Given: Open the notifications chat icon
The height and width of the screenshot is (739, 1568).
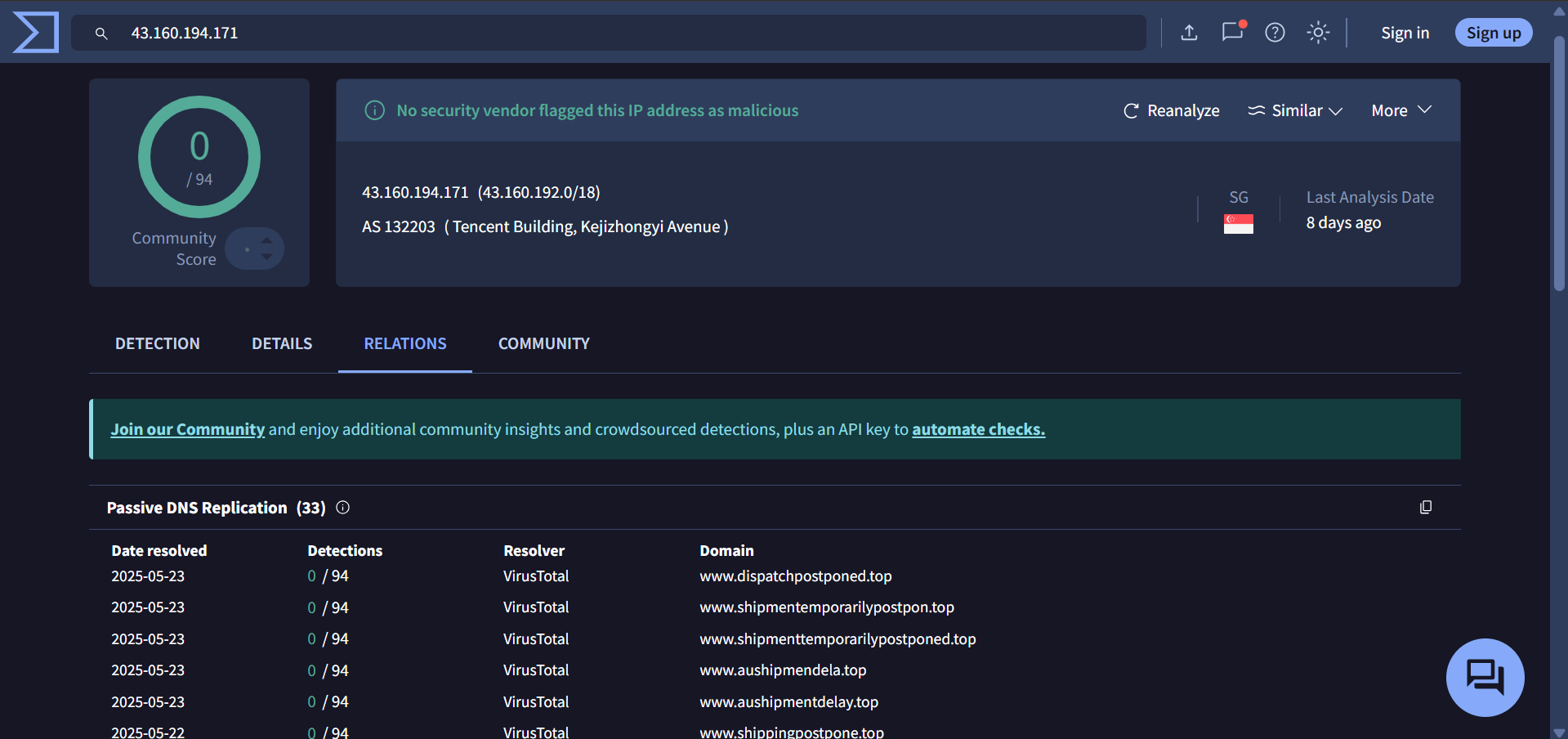Looking at the screenshot, I should tap(1232, 33).
